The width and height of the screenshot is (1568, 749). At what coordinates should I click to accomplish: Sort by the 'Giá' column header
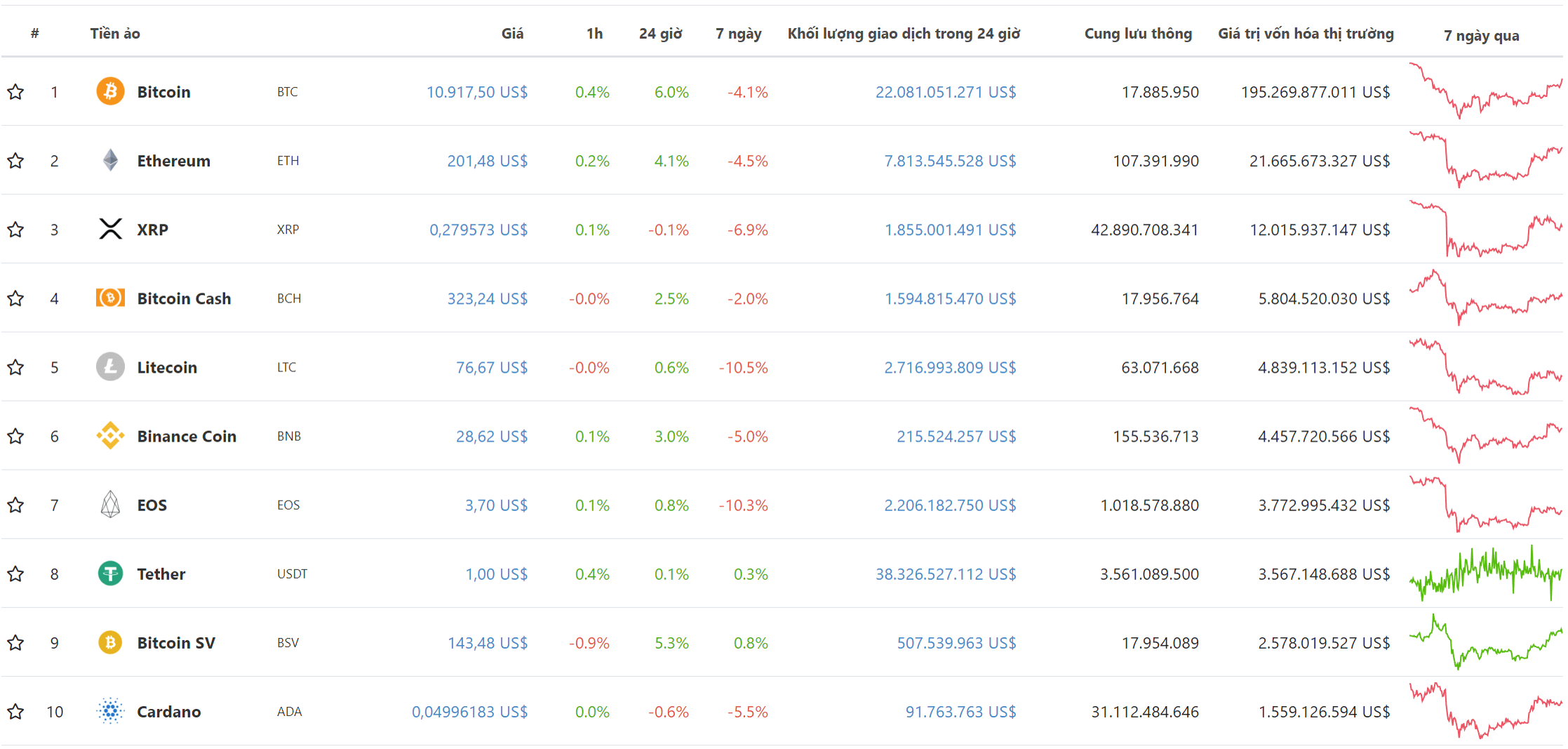(512, 33)
